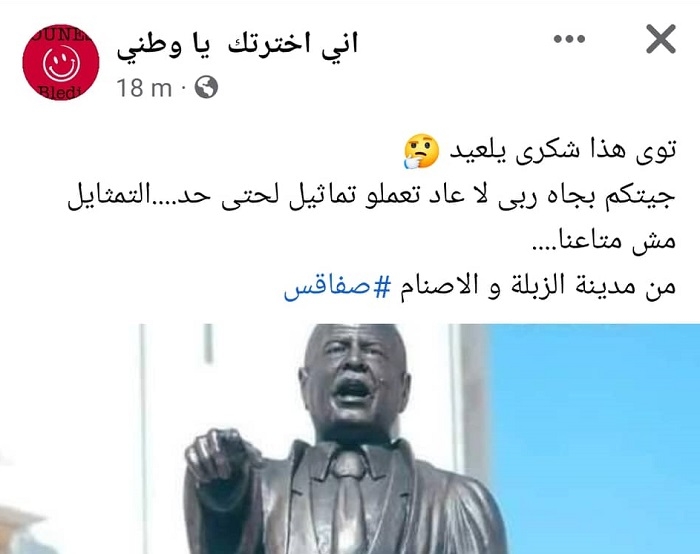Click the globe public-audience icon

pyautogui.click(x=206, y=87)
